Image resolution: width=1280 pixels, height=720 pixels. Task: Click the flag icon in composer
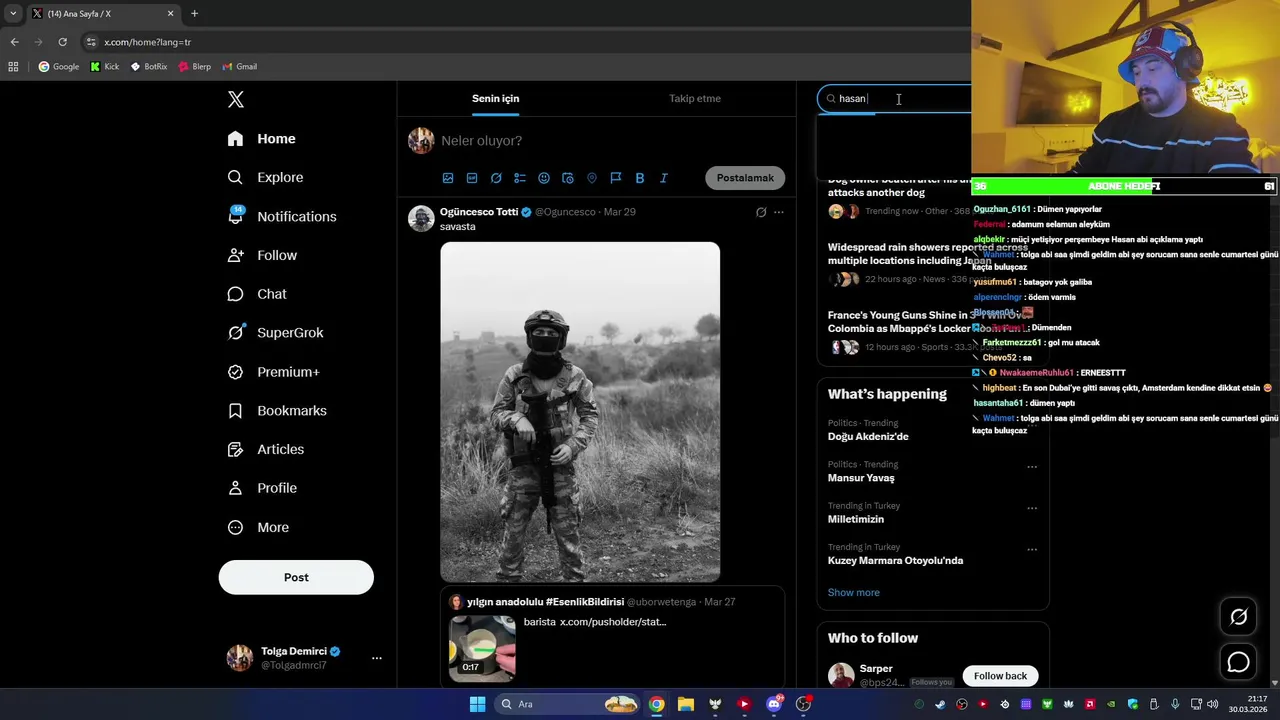[616, 178]
